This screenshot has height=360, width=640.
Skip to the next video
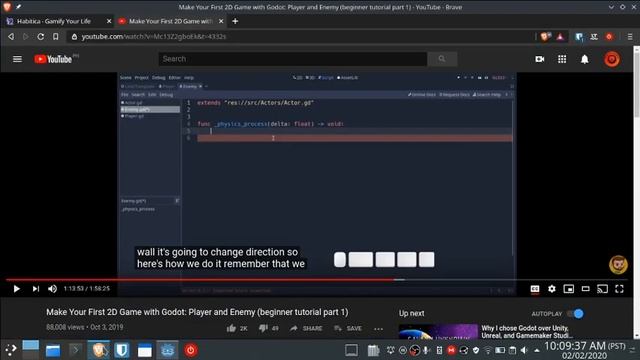click(36, 289)
